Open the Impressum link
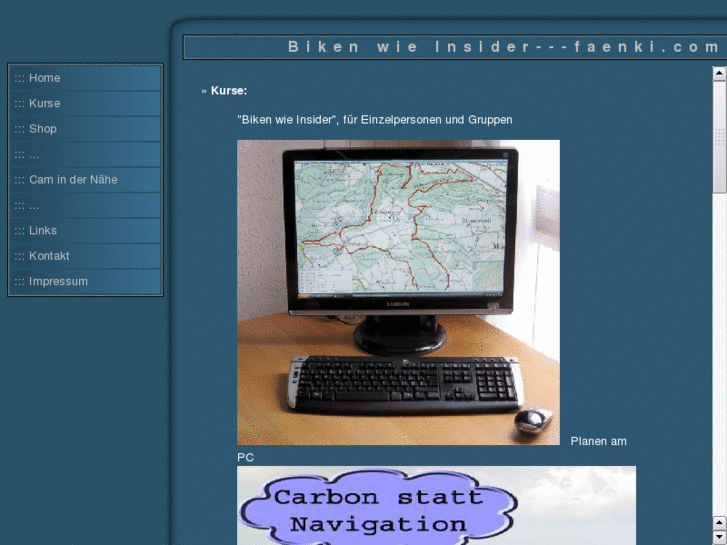The image size is (727, 545). [x=85, y=282]
